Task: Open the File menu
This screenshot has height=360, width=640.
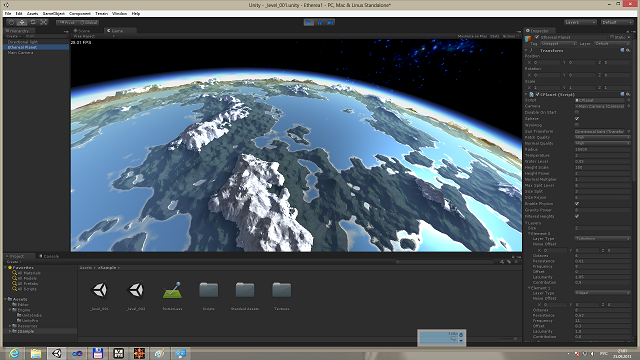Action: coord(8,13)
